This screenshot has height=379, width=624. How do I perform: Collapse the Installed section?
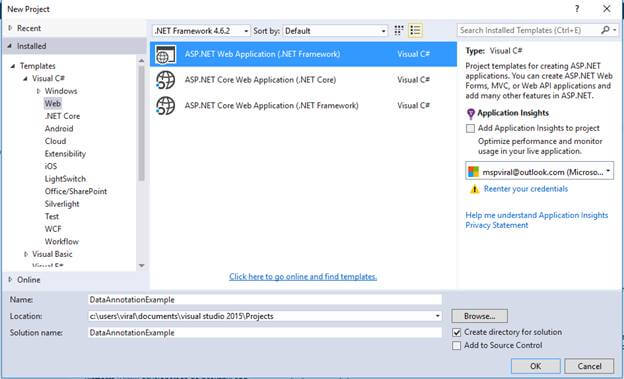coord(10,46)
